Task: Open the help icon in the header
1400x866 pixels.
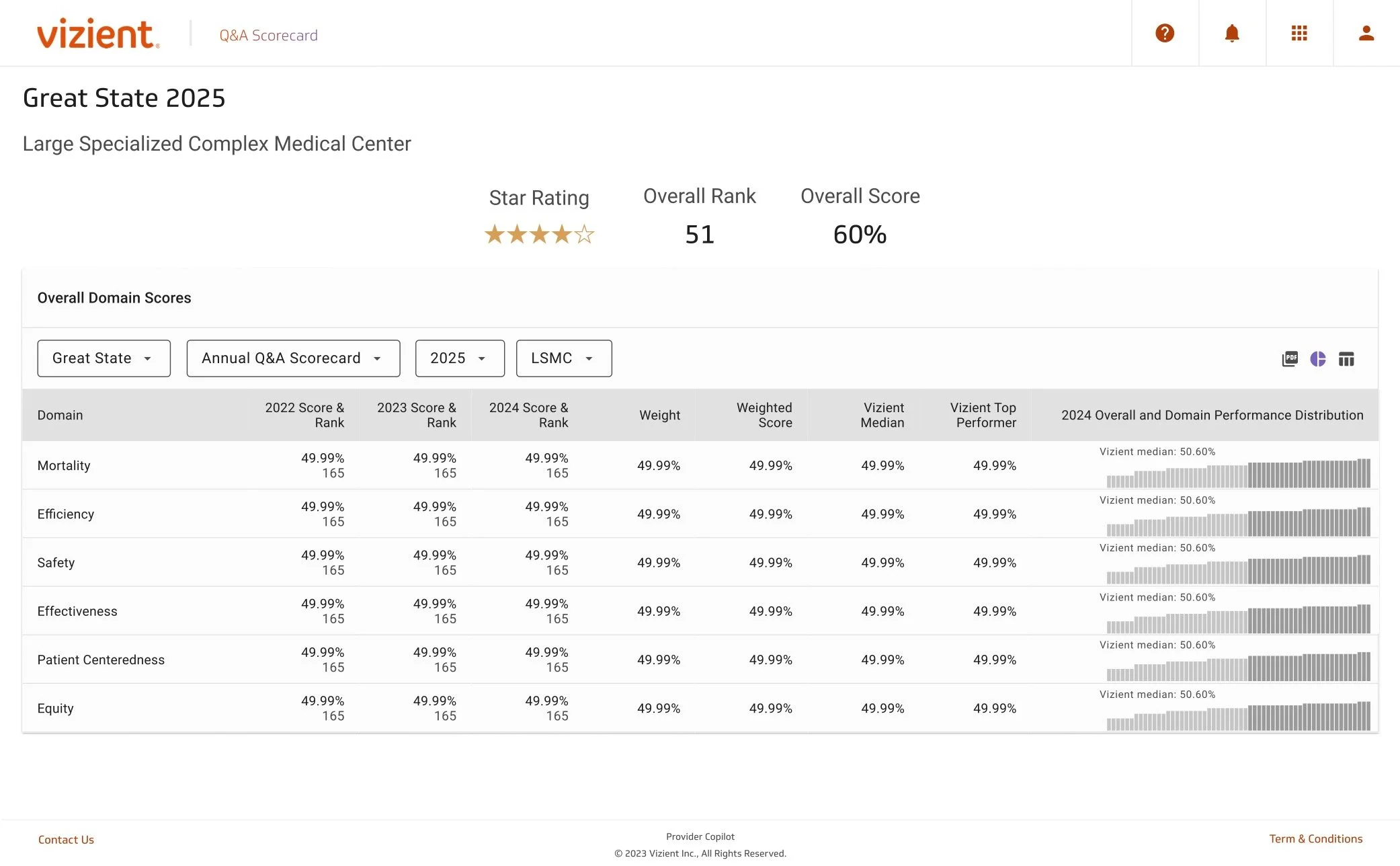Action: tap(1165, 32)
